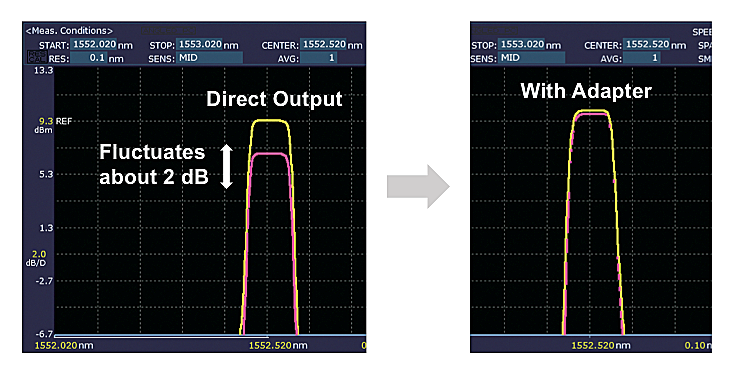Click the AVG value 1 in left panel
Image resolution: width=736 pixels, height=374 pixels.
pyautogui.click(x=319, y=58)
